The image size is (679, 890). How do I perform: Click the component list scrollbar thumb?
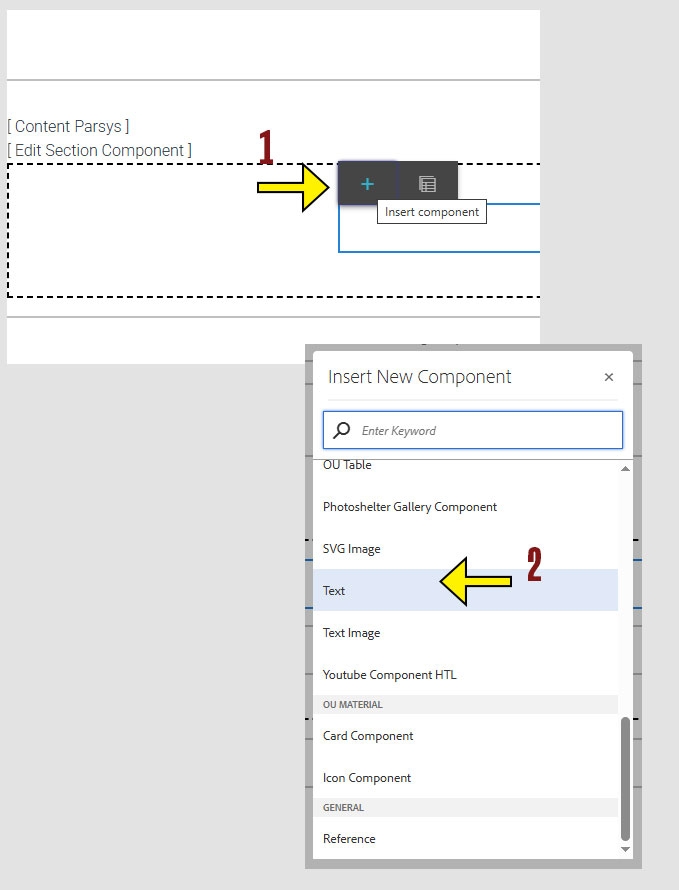tap(625, 779)
